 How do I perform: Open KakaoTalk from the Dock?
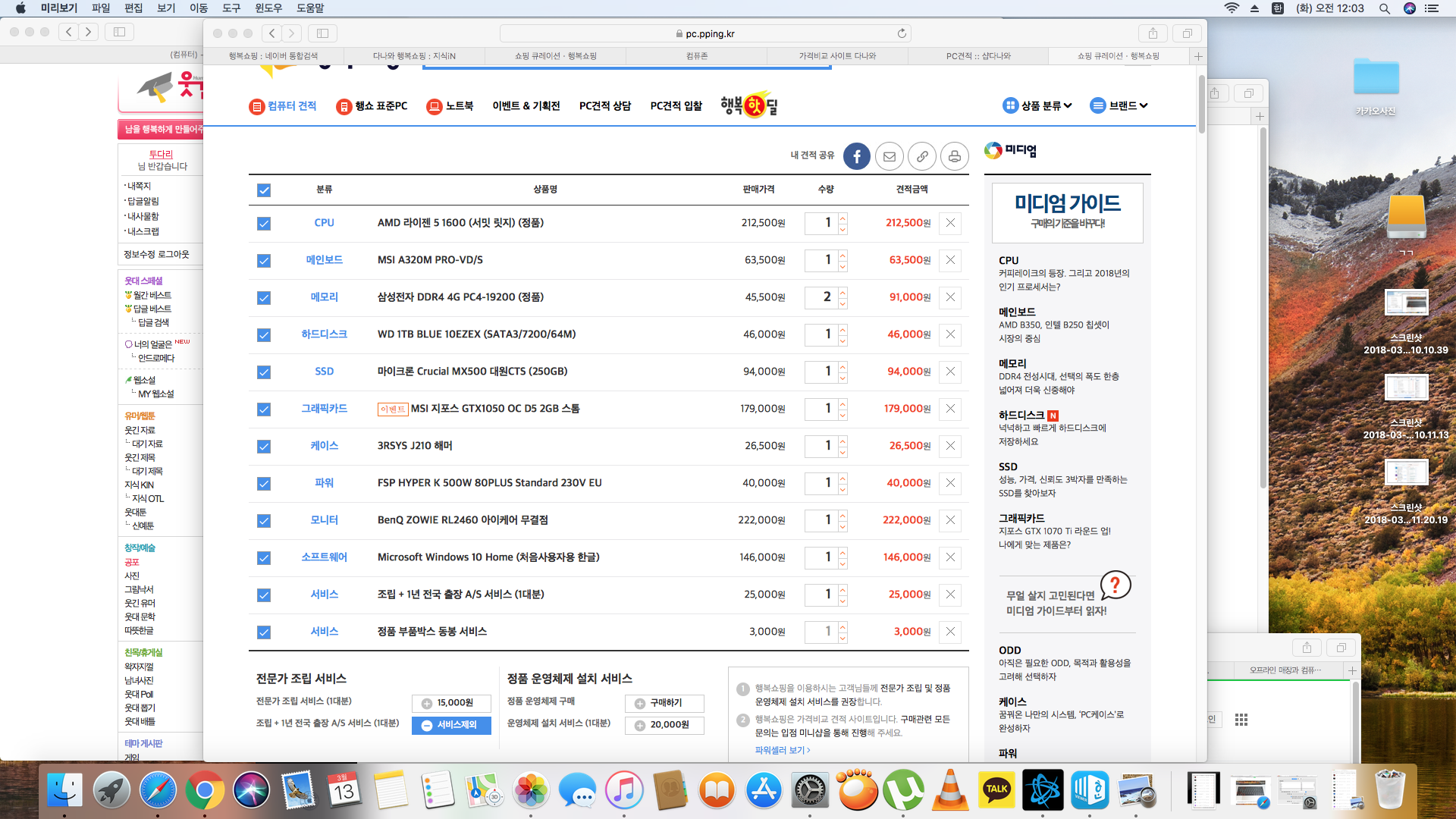996,791
